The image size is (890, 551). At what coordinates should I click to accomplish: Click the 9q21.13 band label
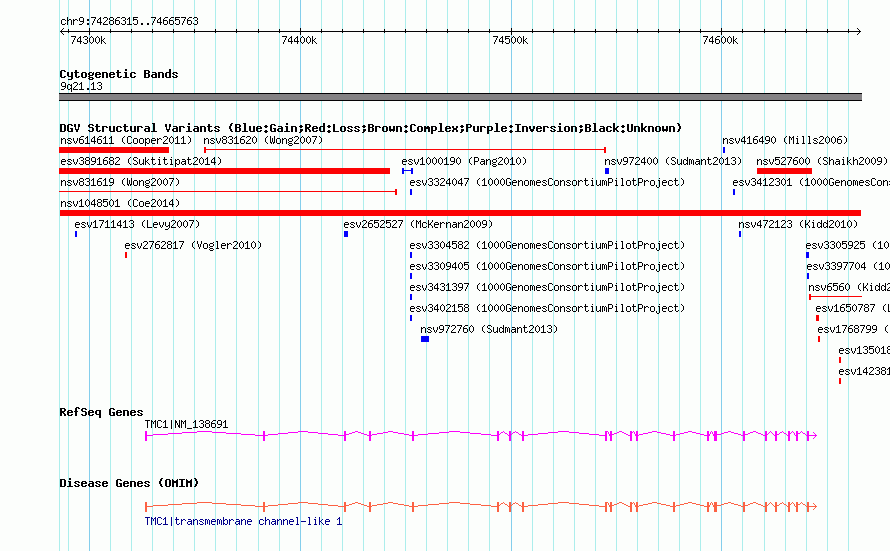[x=81, y=86]
